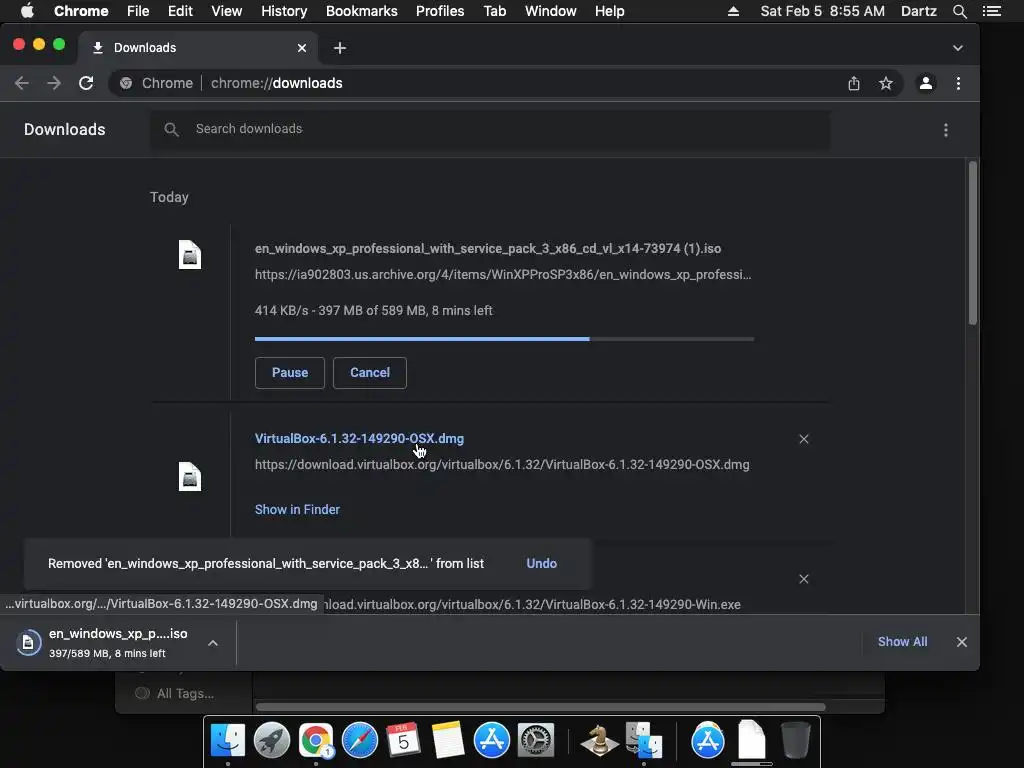Launch Chess from the Dock
This screenshot has height=768, width=1024.
tap(599, 740)
